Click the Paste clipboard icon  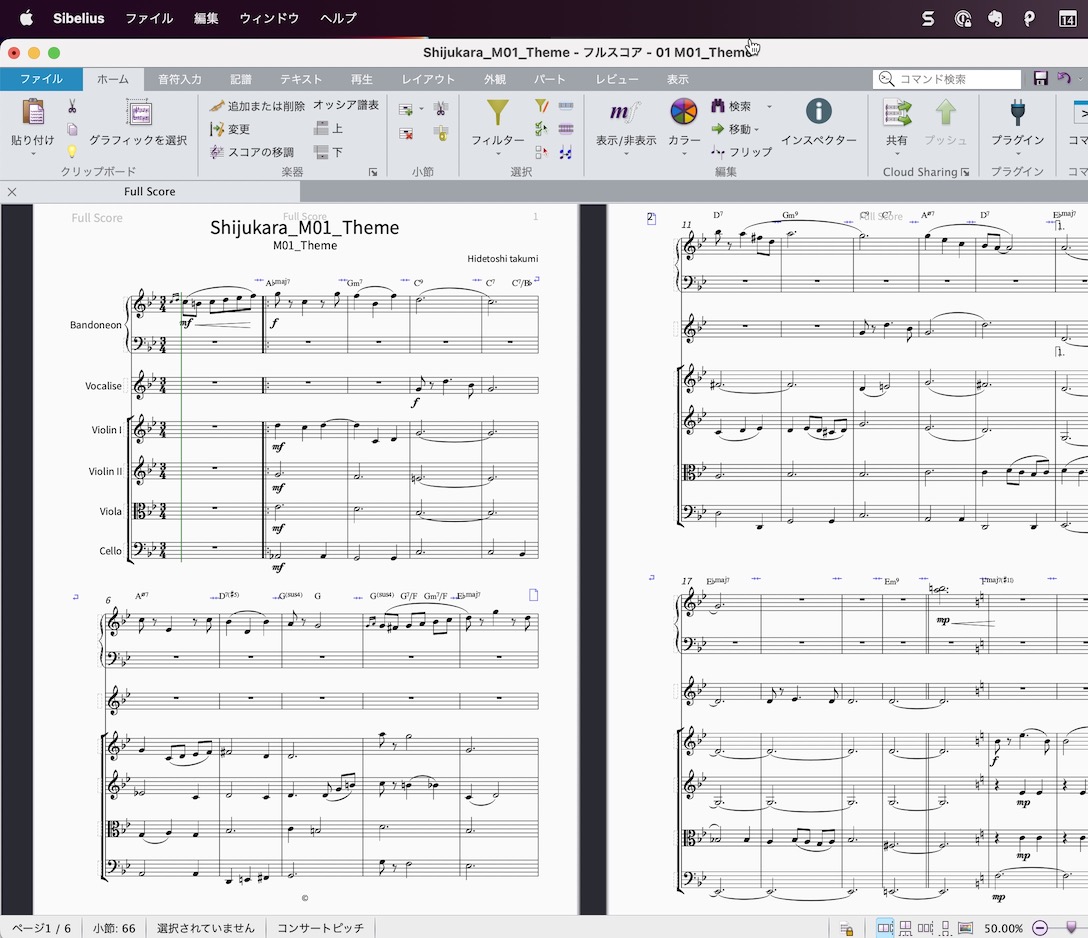click(x=33, y=113)
